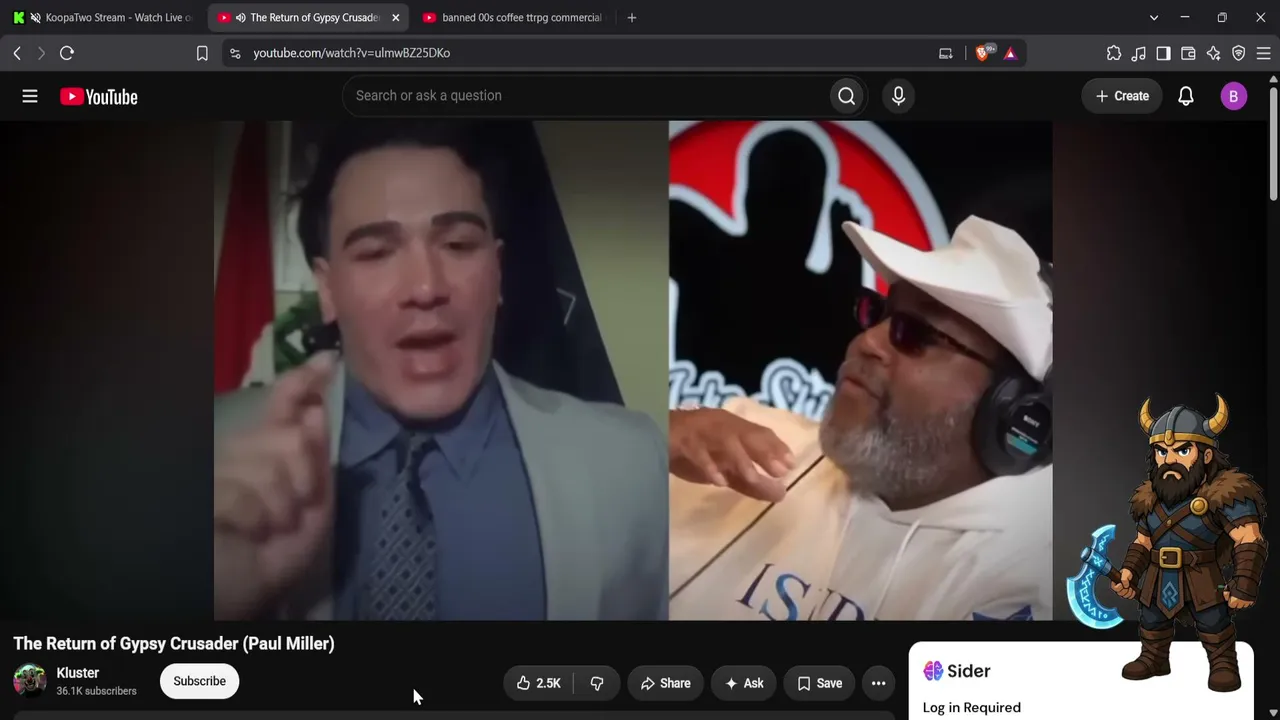Share this video
The height and width of the screenshot is (720, 1280).
click(x=665, y=683)
